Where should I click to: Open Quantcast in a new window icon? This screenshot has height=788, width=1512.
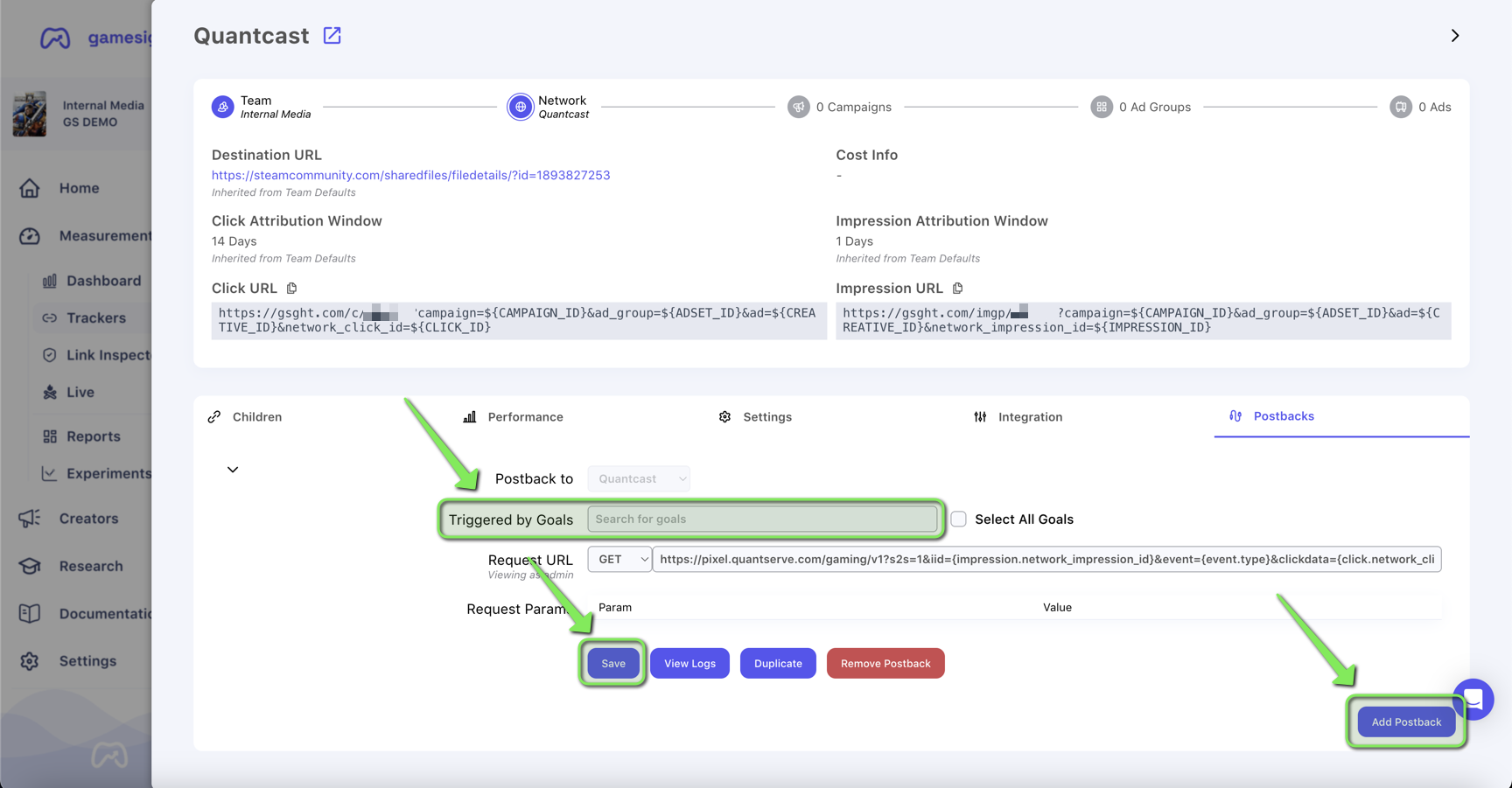(332, 36)
